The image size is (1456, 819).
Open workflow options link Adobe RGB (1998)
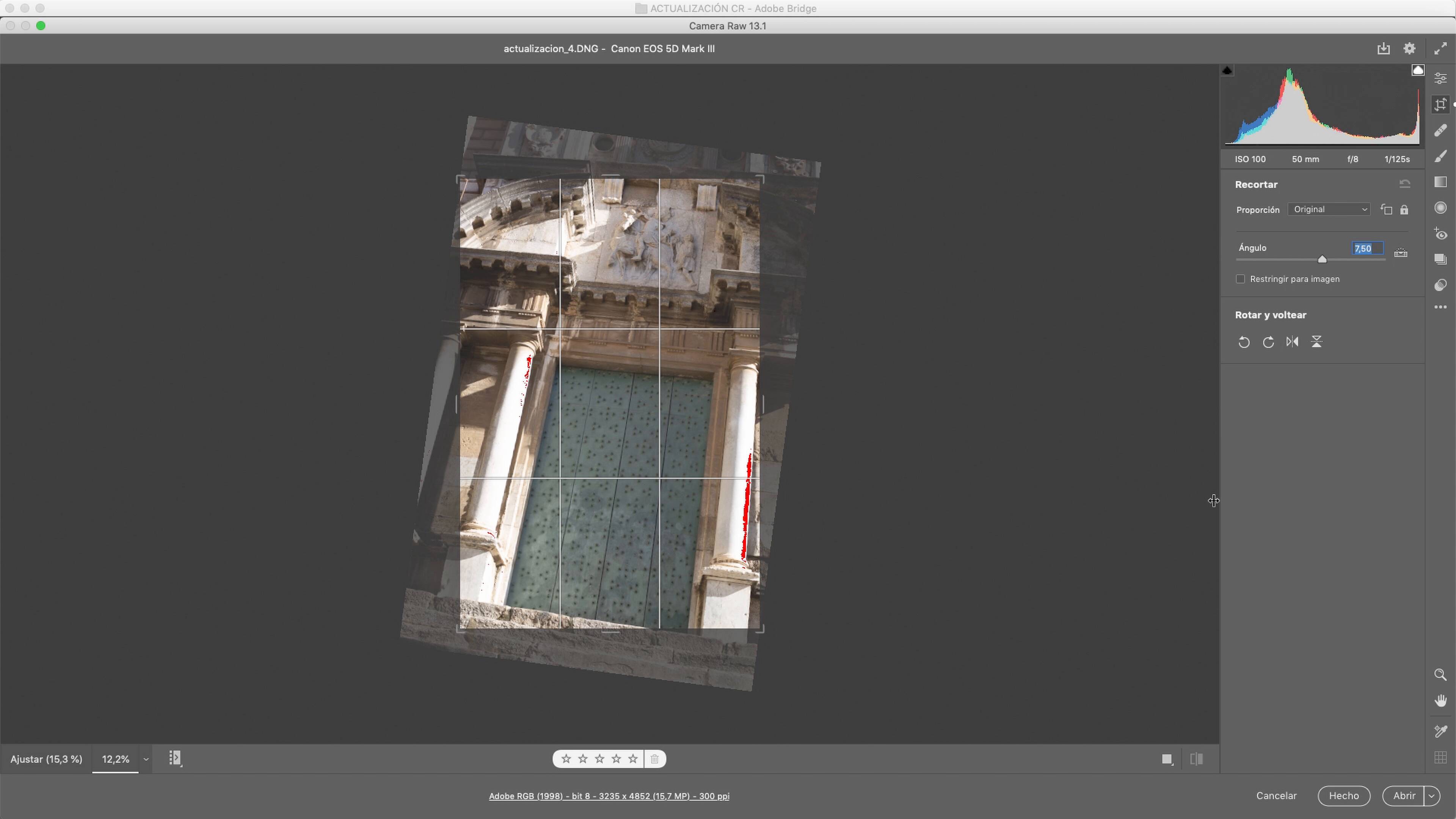(609, 796)
